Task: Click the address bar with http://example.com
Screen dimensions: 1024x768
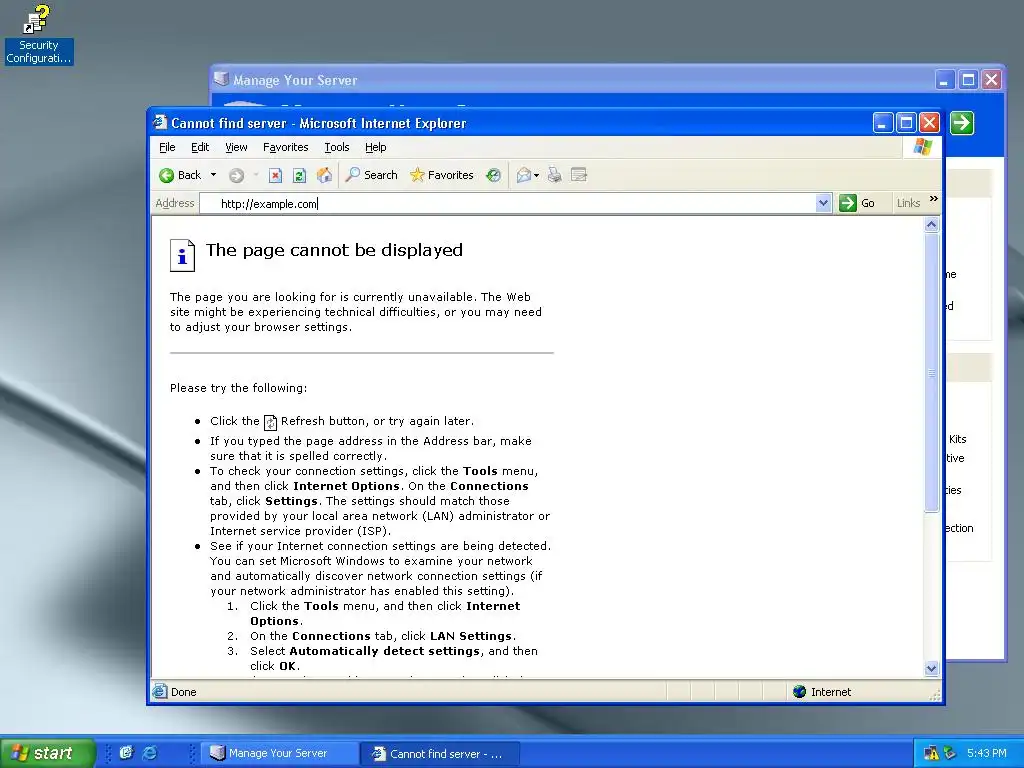Action: [508, 204]
